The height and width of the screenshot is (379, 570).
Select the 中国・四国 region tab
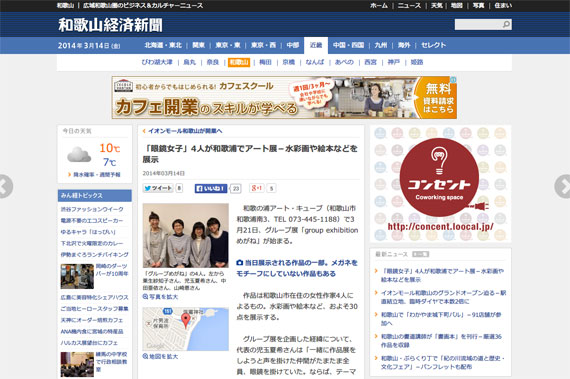click(x=349, y=45)
